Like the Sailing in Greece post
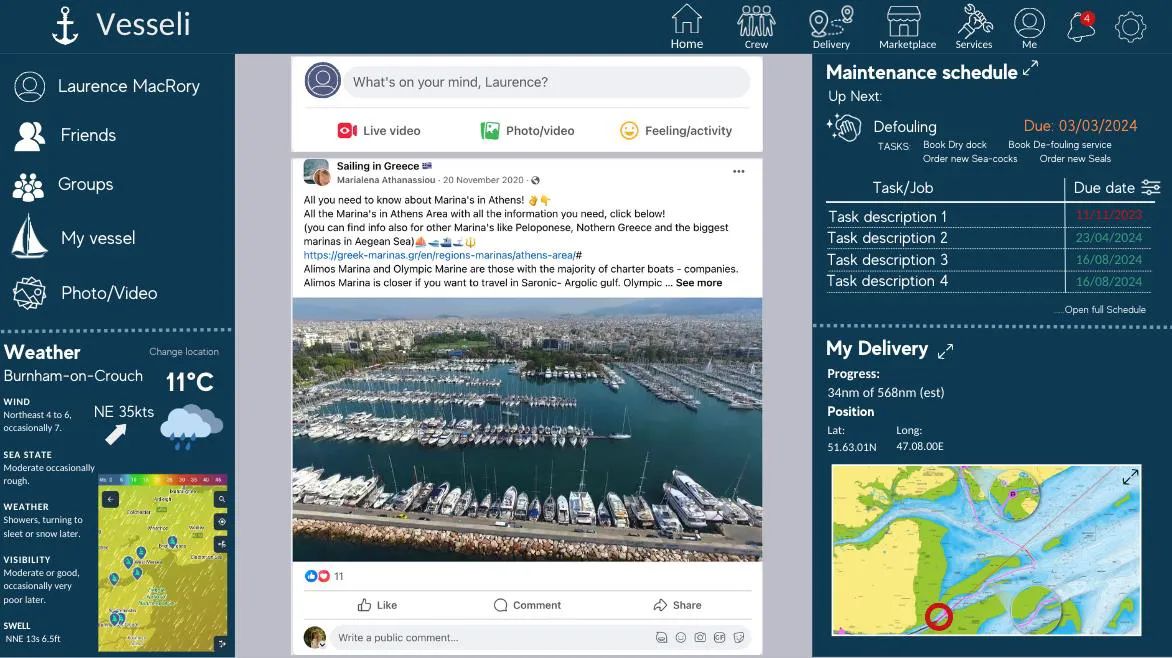 point(377,605)
